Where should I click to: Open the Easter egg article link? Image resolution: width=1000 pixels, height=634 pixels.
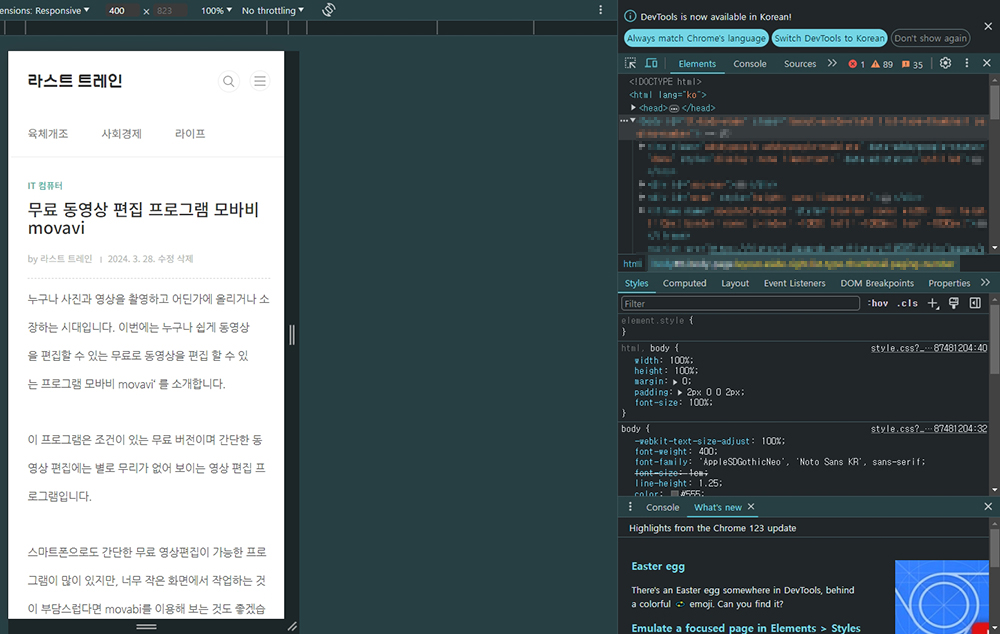click(658, 566)
